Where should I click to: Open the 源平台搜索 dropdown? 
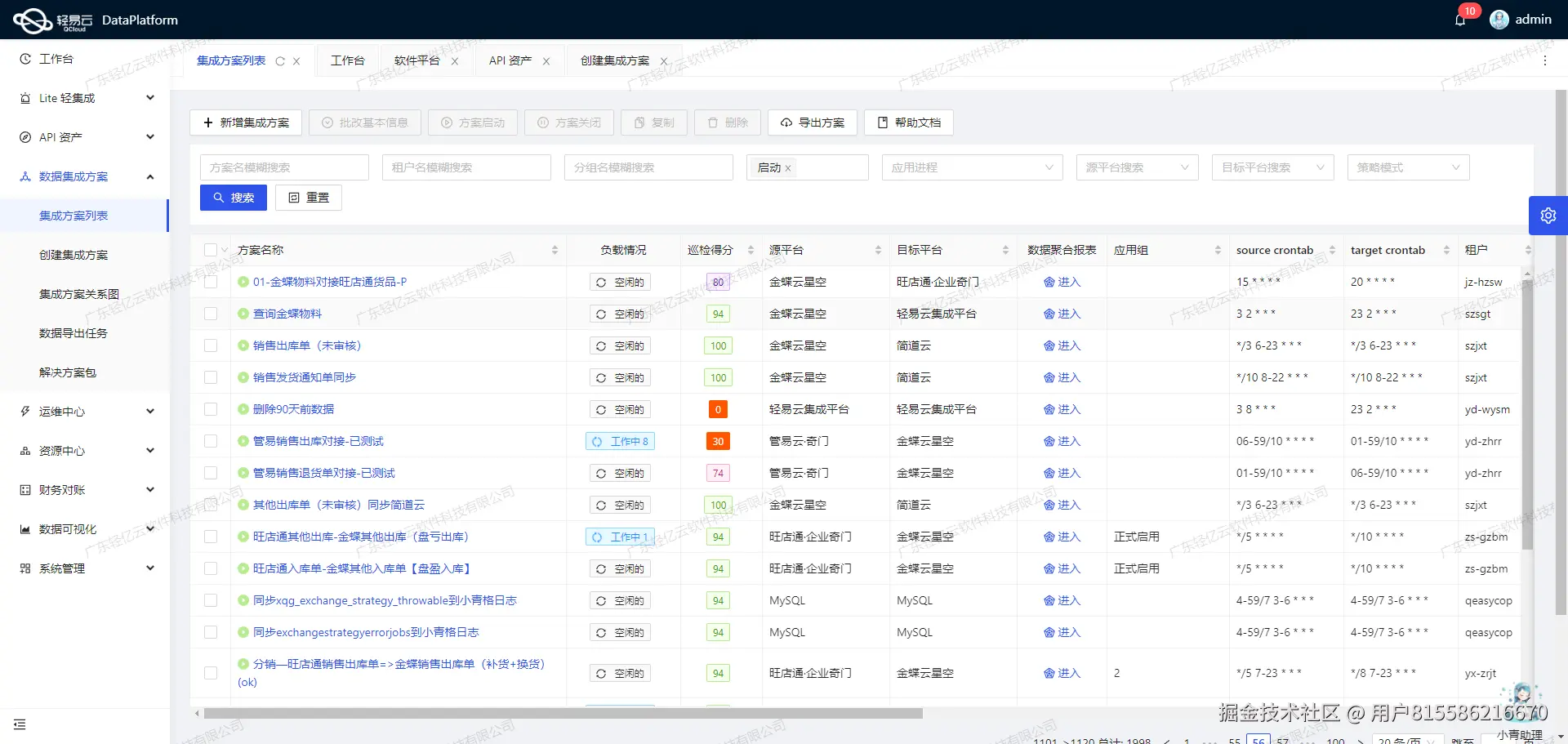[1136, 167]
